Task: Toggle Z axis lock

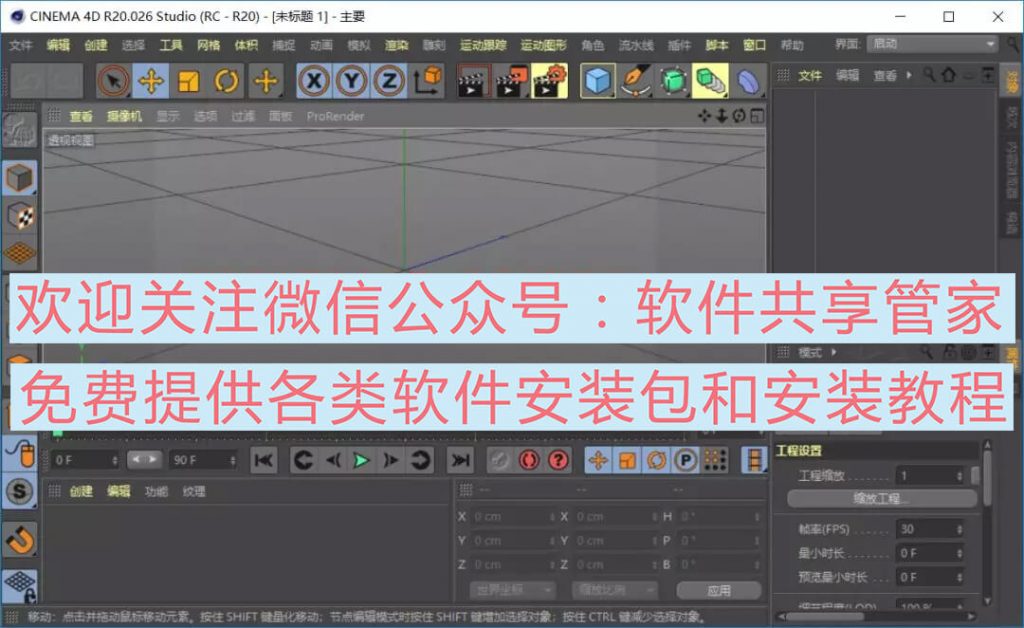Action: pyautogui.click(x=390, y=82)
